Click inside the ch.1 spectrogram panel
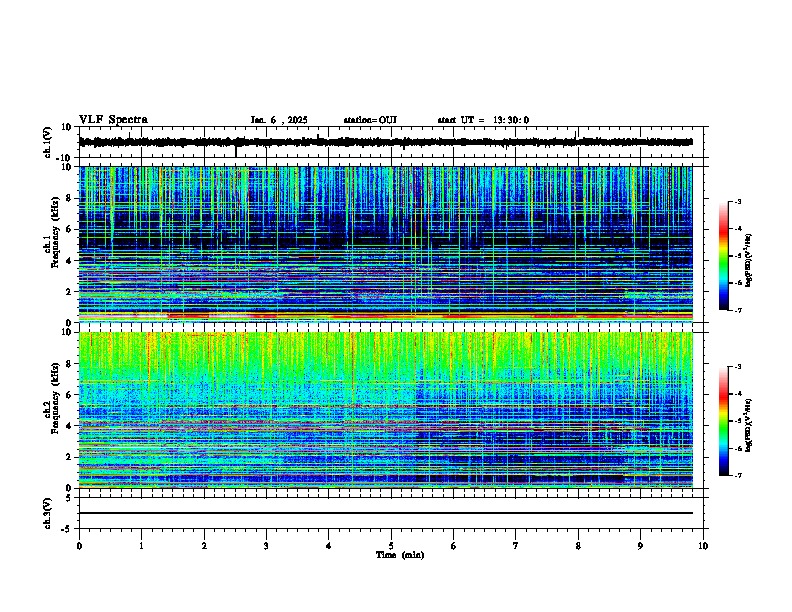Screen dimensions: 792x612 (386, 244)
